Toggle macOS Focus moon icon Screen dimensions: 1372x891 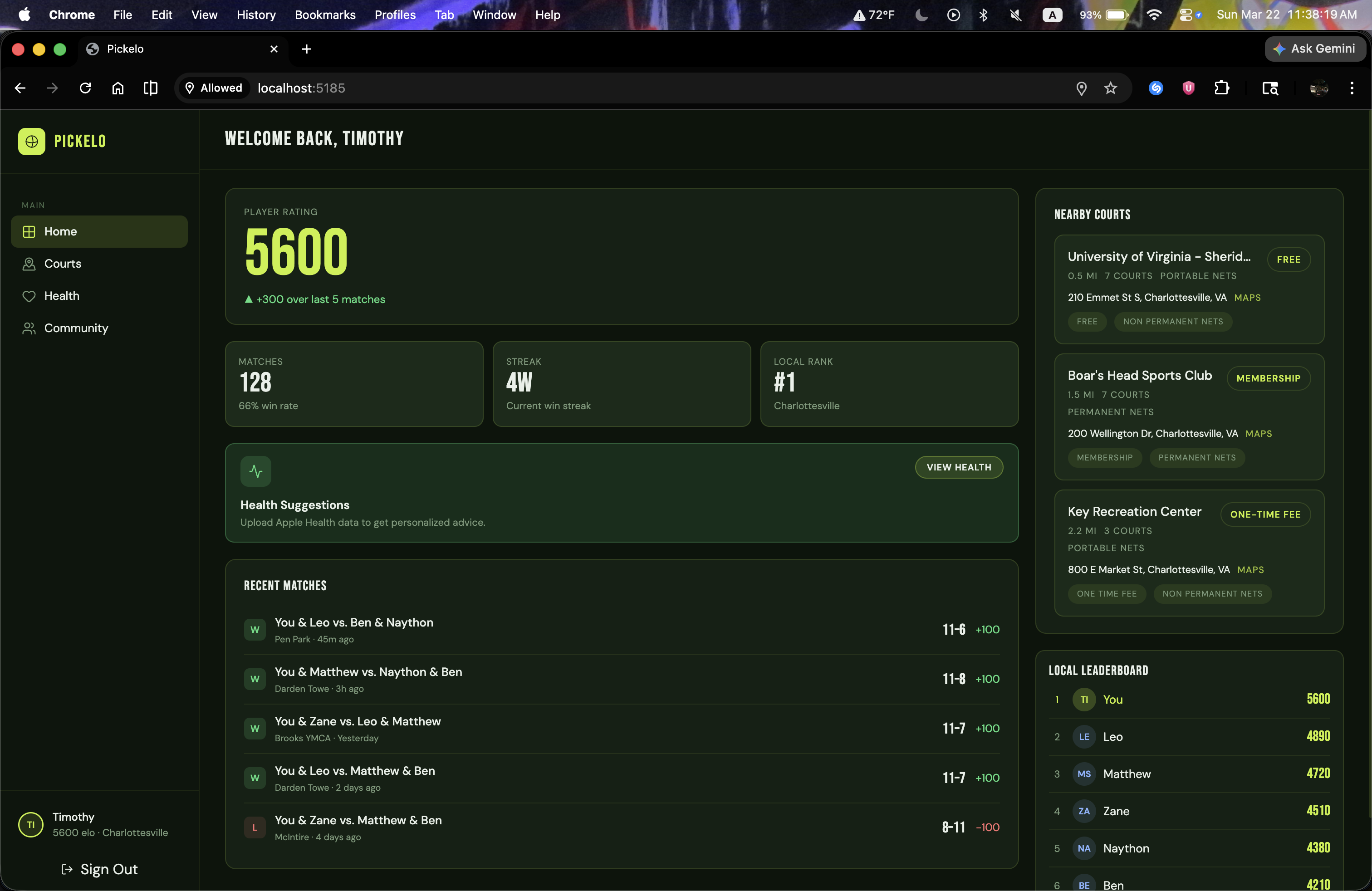[x=921, y=15]
